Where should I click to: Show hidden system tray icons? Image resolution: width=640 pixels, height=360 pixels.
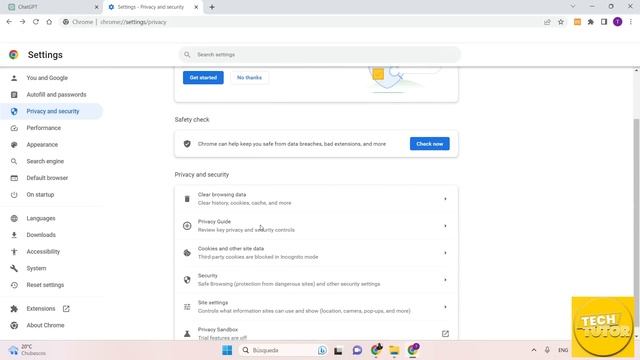(x=533, y=350)
